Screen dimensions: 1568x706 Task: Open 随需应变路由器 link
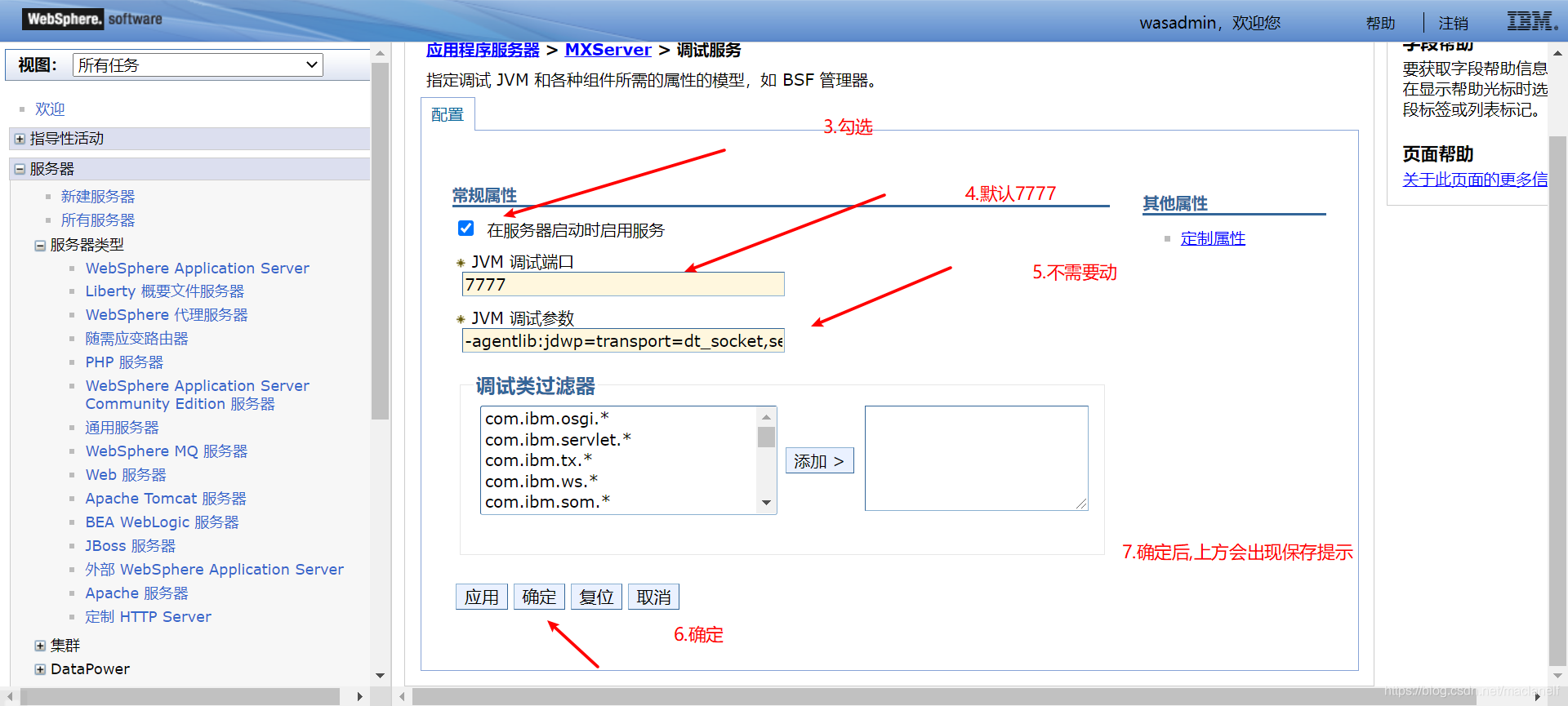coord(137,339)
